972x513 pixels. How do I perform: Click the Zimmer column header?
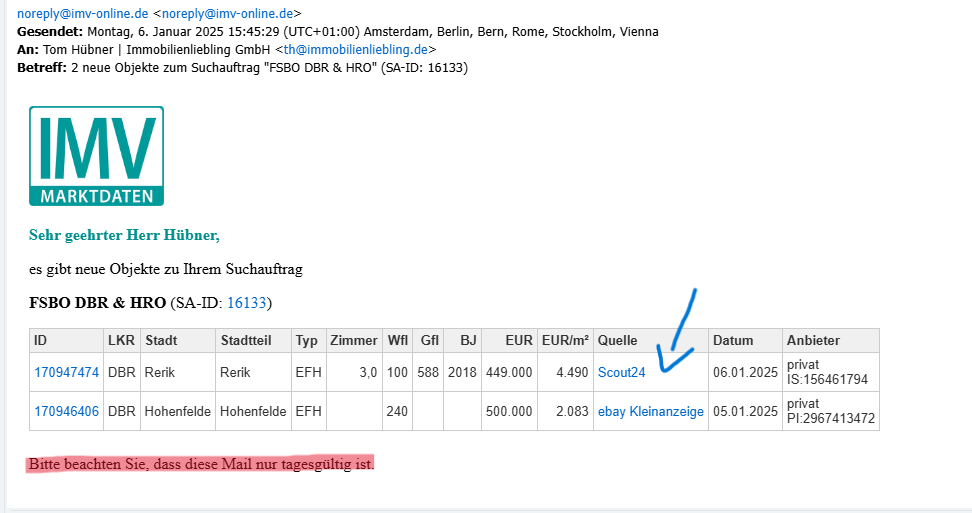(x=354, y=341)
